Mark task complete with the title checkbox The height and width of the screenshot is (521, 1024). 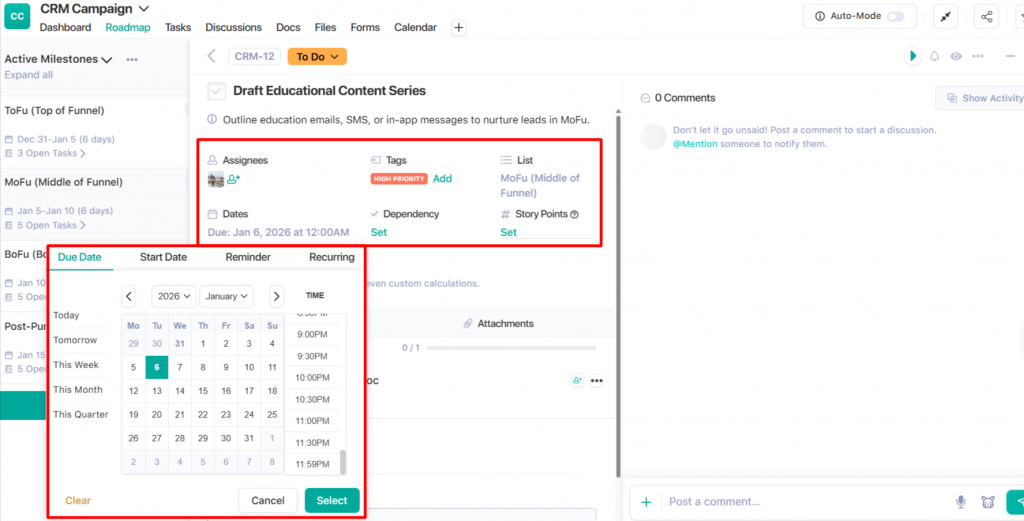click(x=217, y=91)
